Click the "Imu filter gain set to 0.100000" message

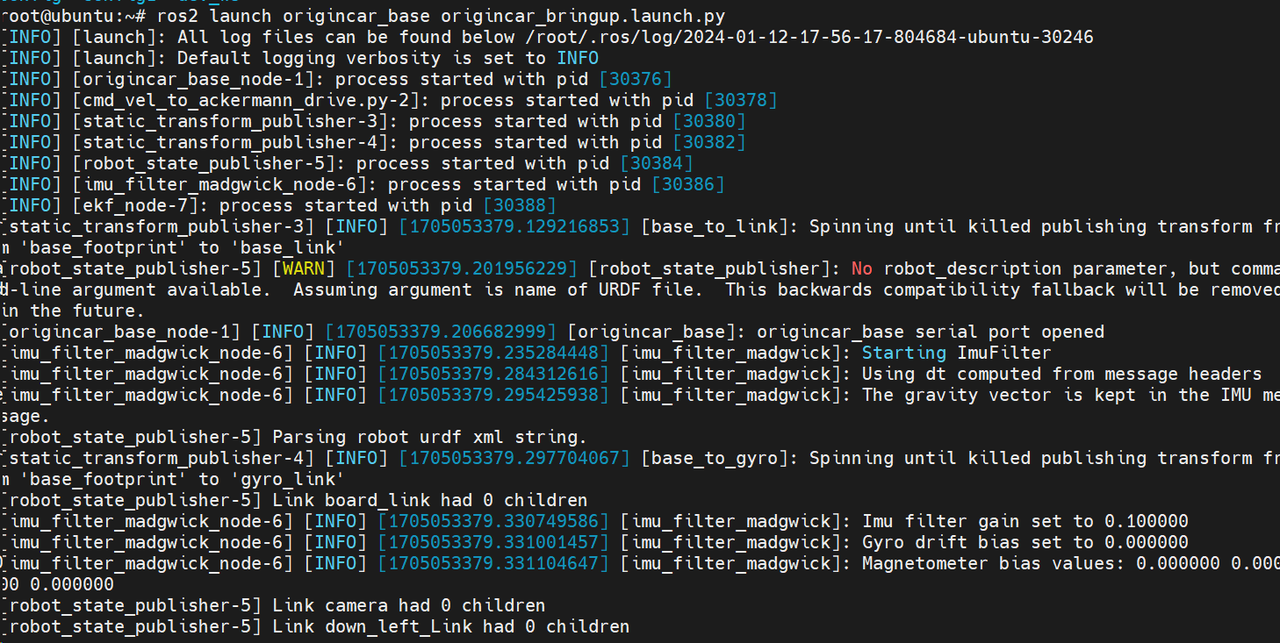[x=1025, y=521]
